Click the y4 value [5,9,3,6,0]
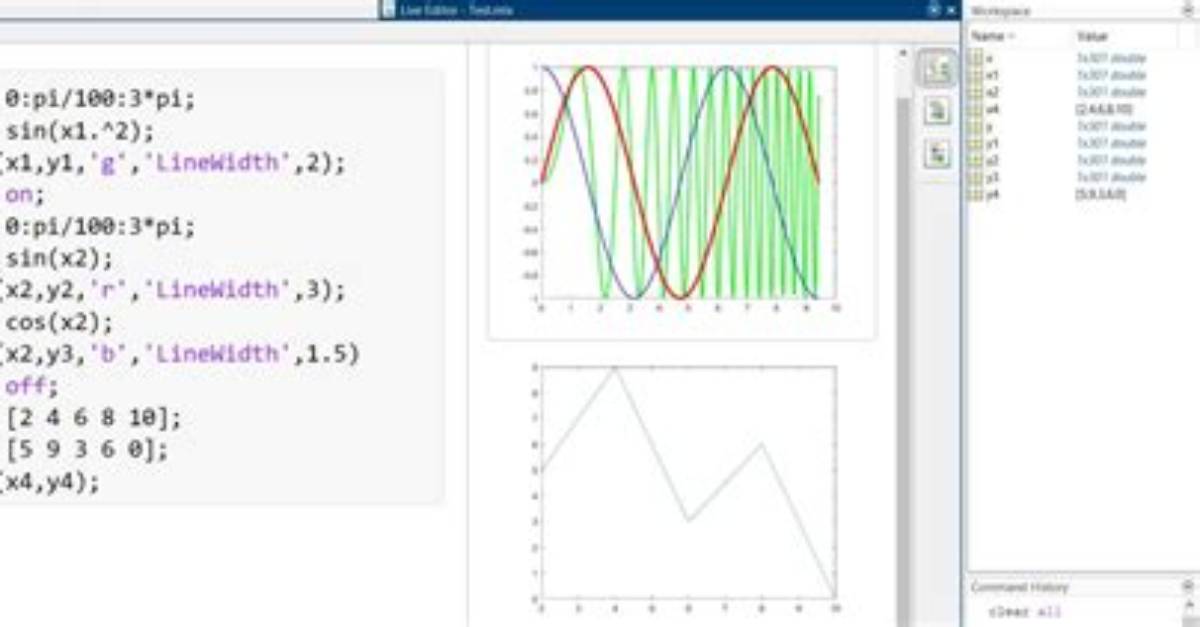Image resolution: width=1200 pixels, height=627 pixels. pyautogui.click(x=1100, y=194)
